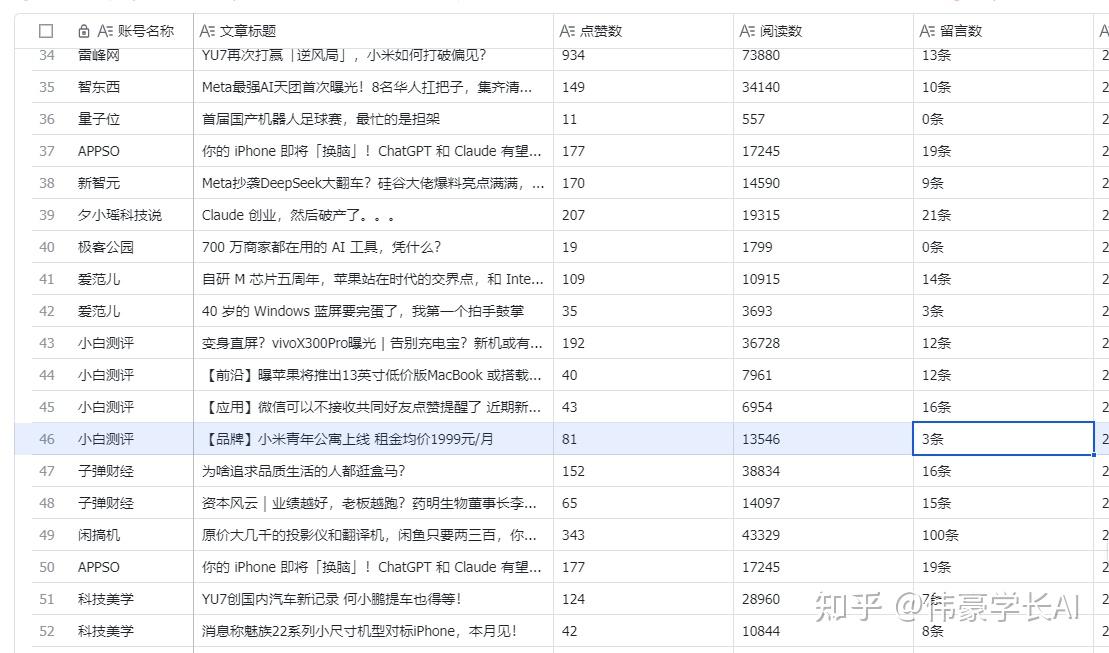
Task: Click the text-type icon in the 点赞数 column header
Action: [x=567, y=31]
